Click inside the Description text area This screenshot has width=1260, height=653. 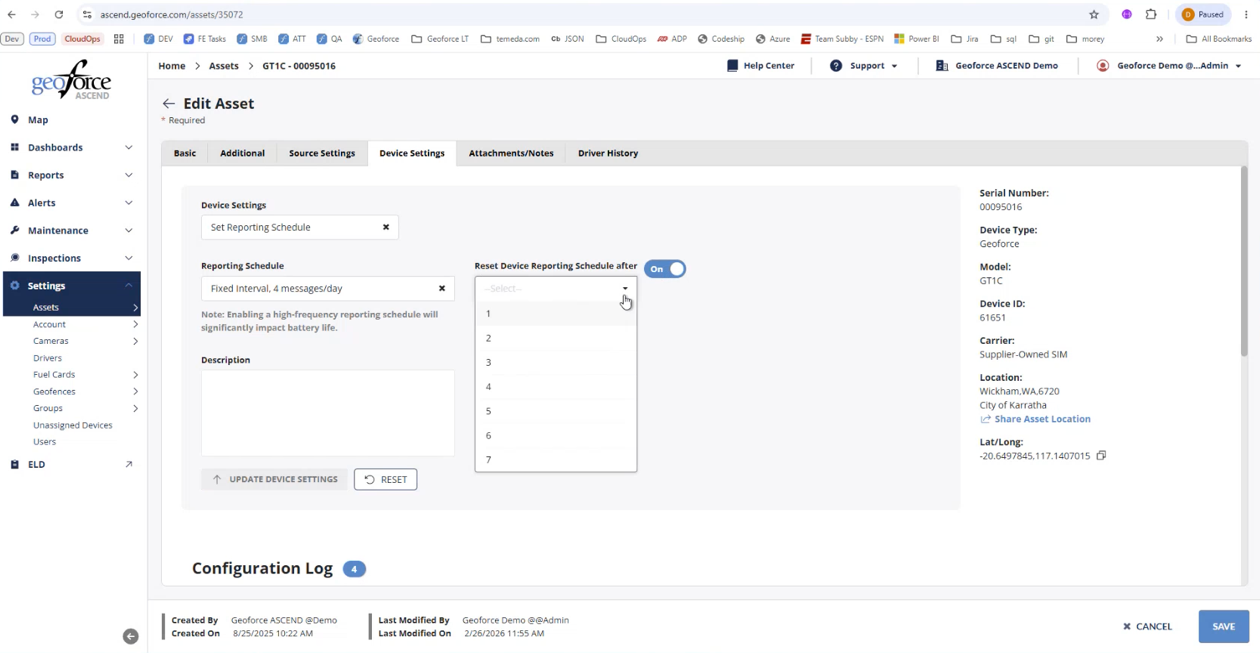[x=328, y=413]
